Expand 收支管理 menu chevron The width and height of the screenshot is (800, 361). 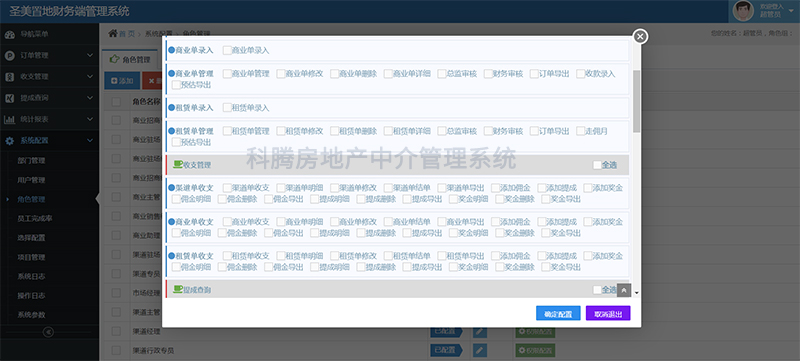(x=90, y=77)
